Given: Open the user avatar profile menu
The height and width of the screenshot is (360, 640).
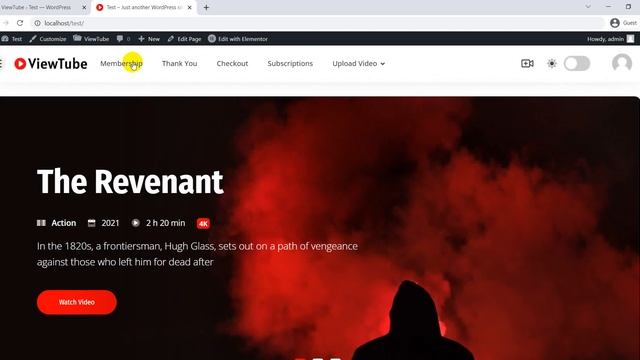Looking at the screenshot, I should 622,63.
